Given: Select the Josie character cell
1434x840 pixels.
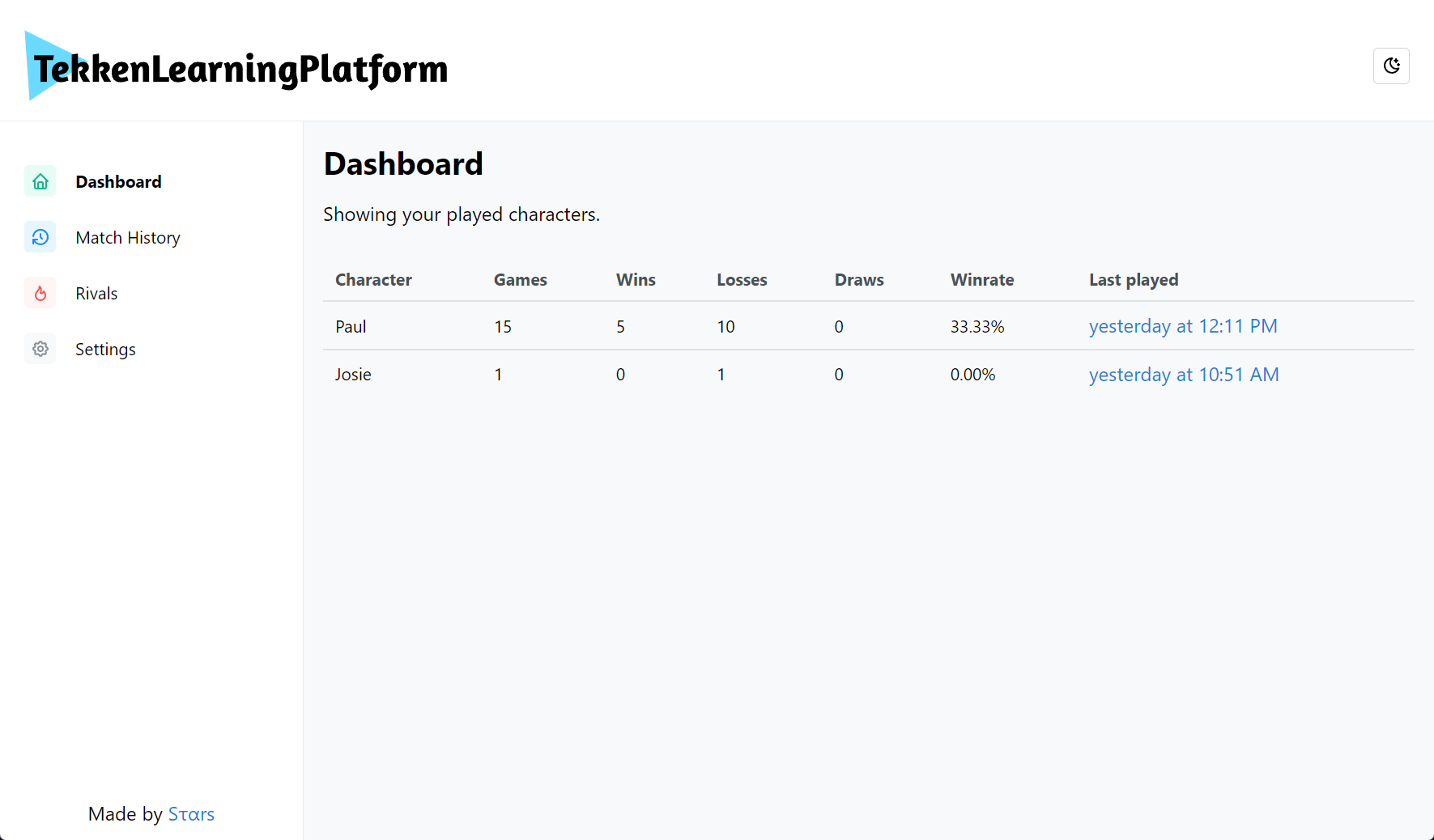Looking at the screenshot, I should click(x=353, y=375).
